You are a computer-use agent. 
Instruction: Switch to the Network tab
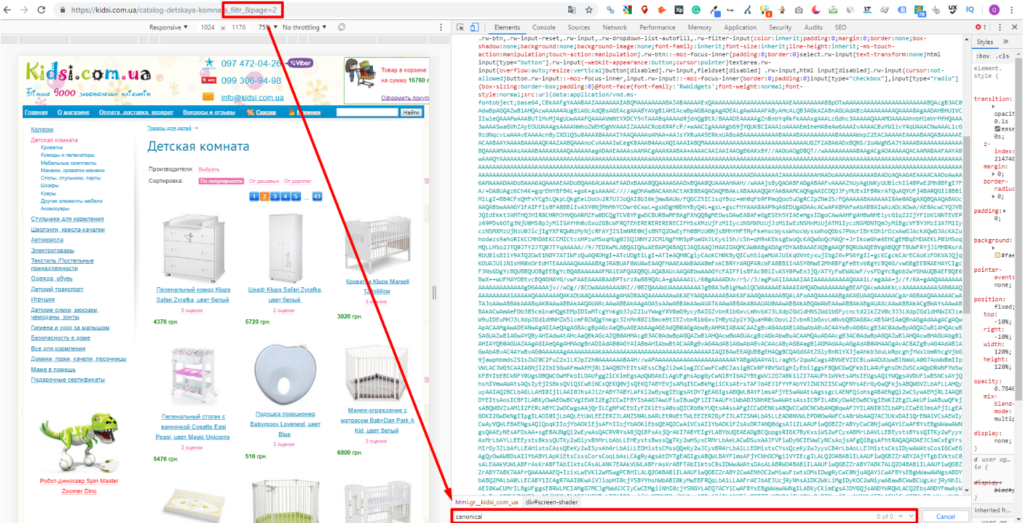coord(614,27)
